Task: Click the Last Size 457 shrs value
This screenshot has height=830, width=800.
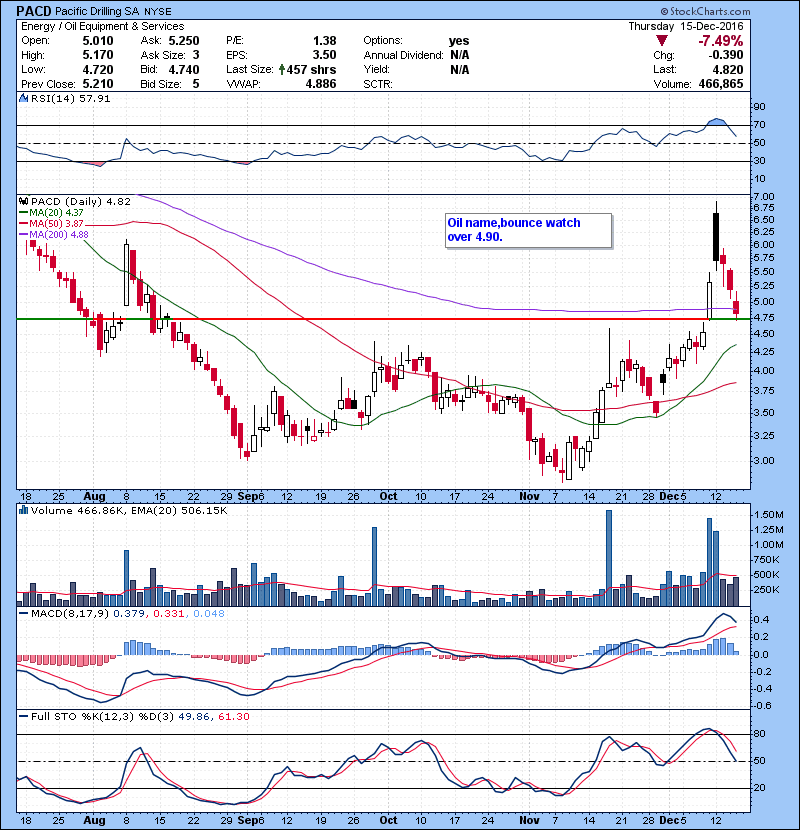Action: tap(311, 69)
